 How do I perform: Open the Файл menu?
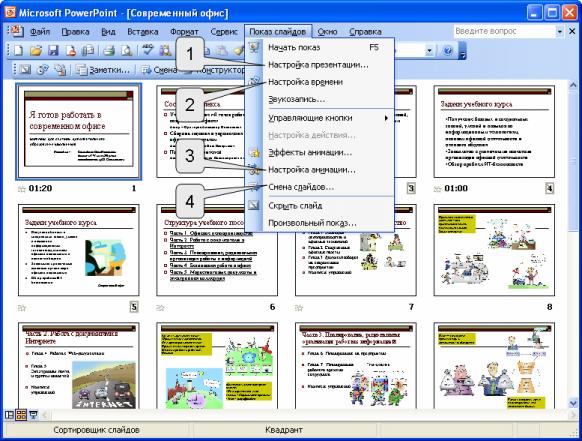coord(40,32)
